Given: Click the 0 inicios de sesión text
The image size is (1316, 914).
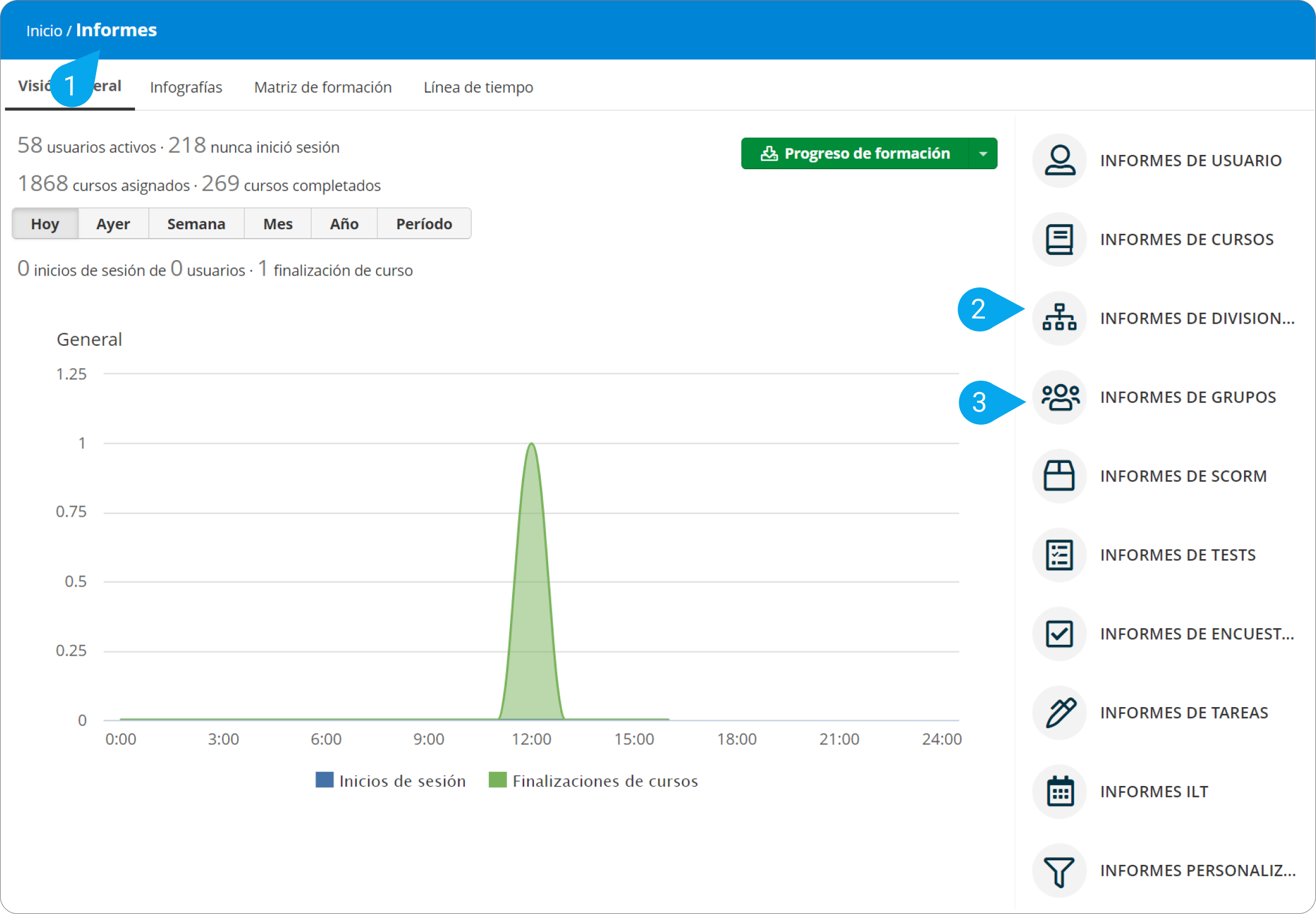Looking at the screenshot, I should coord(91,269).
